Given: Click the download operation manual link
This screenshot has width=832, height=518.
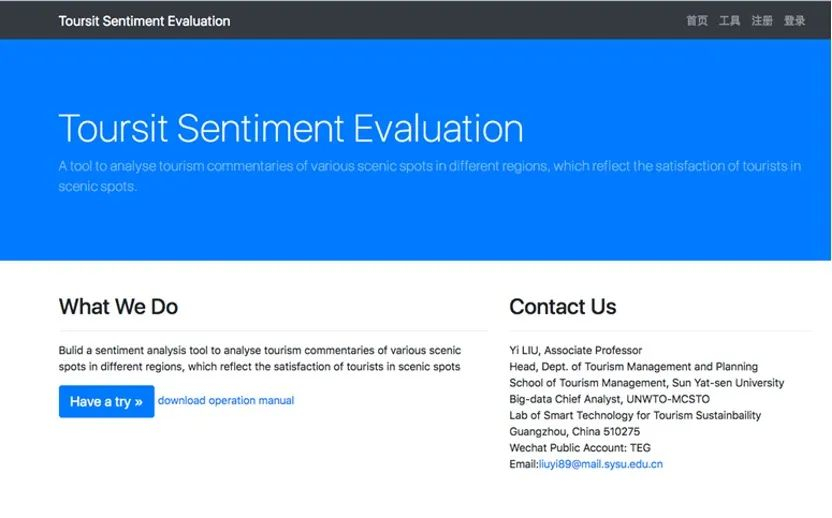Looking at the screenshot, I should pyautogui.click(x=226, y=401).
